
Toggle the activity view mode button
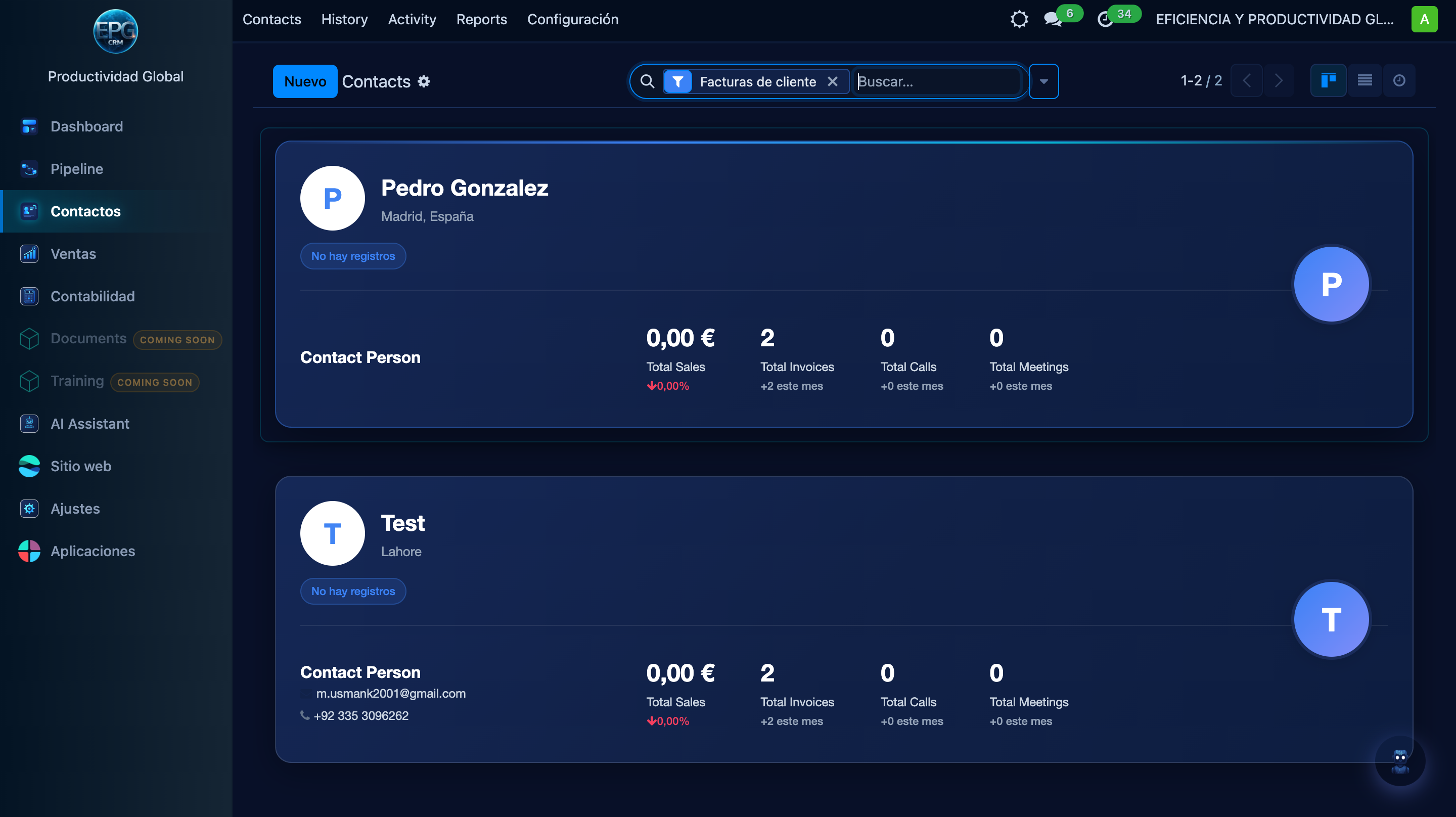(1399, 80)
